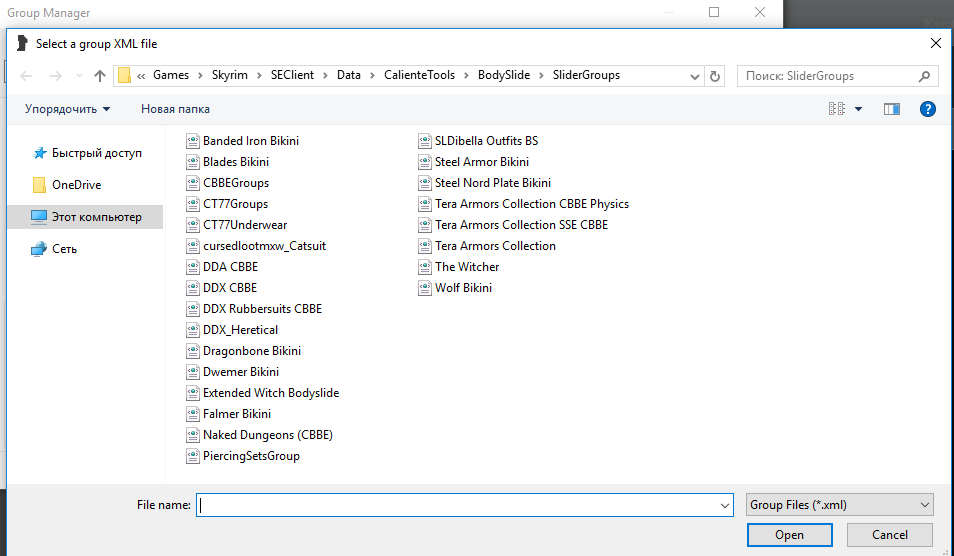954x556 pixels.
Task: Expand the view options dropdown arrow
Action: click(x=858, y=109)
